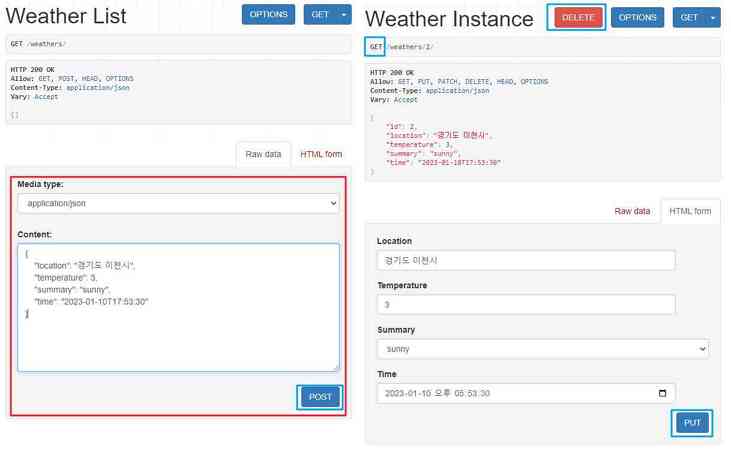The width and height of the screenshot is (731, 449).
Task: Switch to Raw data tab in Weather Instance
Action: pos(632,211)
